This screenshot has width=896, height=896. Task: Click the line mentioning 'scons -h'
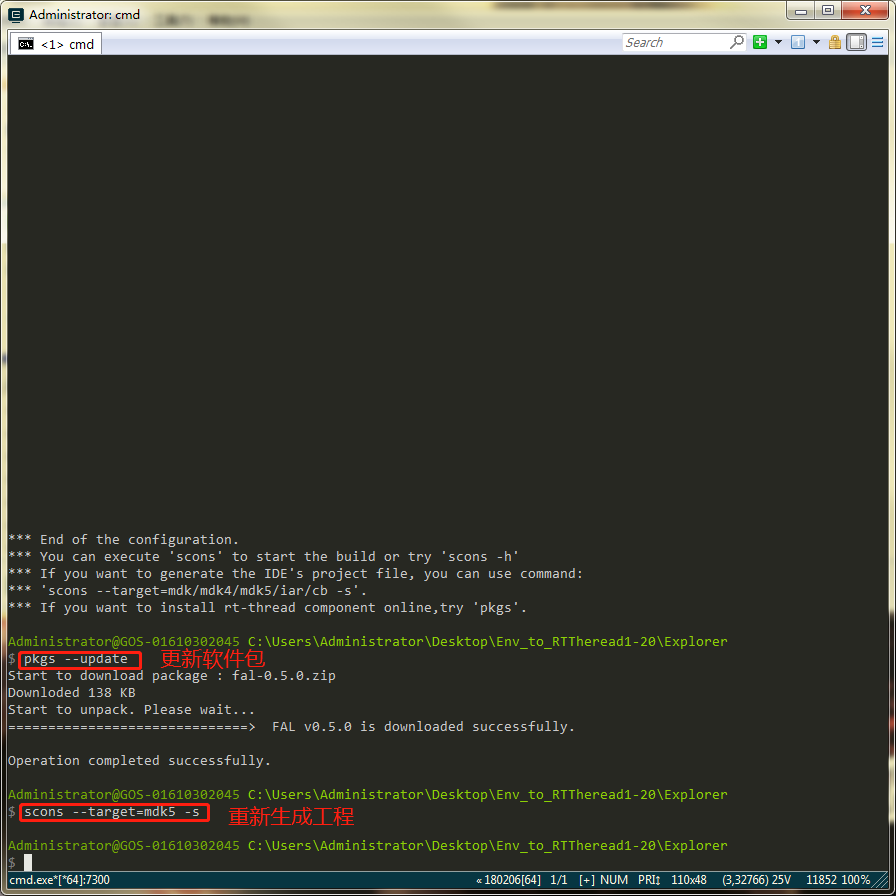[x=263, y=557]
